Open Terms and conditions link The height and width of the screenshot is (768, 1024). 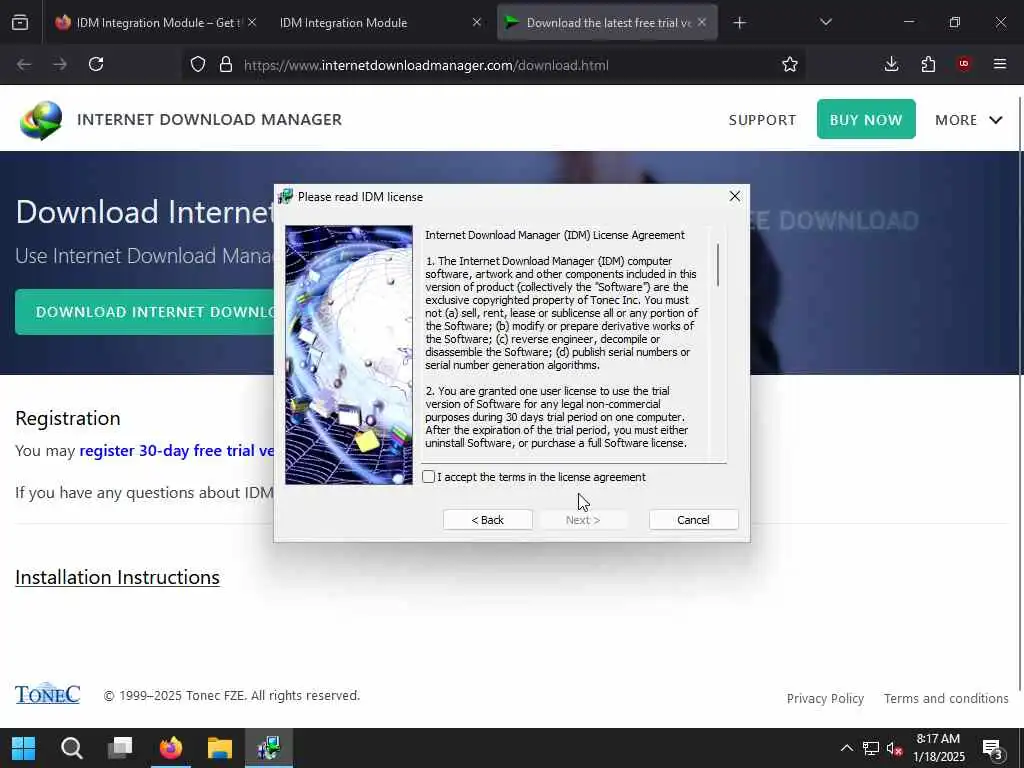click(x=946, y=698)
